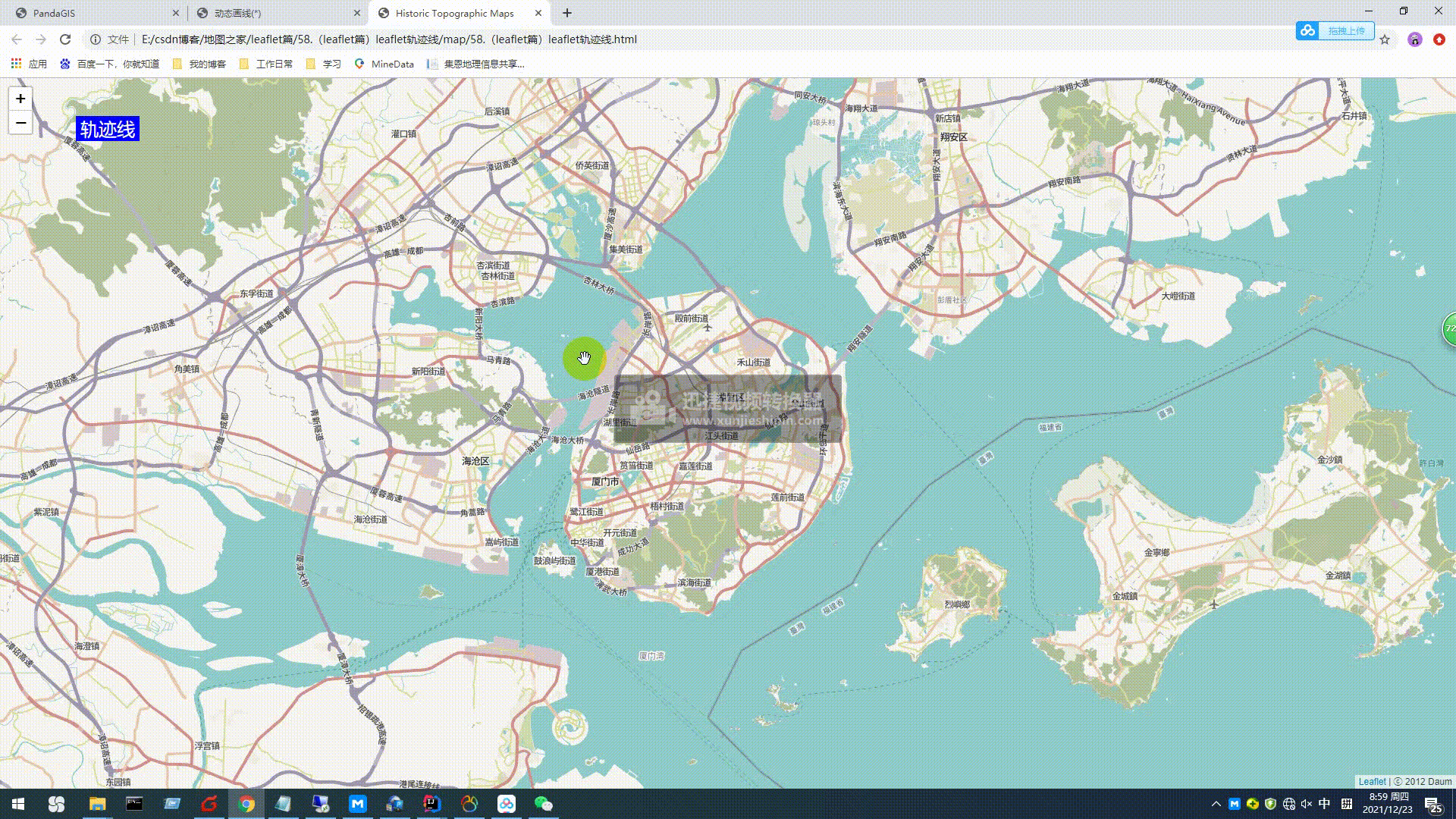Switch to the PandaGIS tab
The image size is (1456, 819).
pos(55,13)
